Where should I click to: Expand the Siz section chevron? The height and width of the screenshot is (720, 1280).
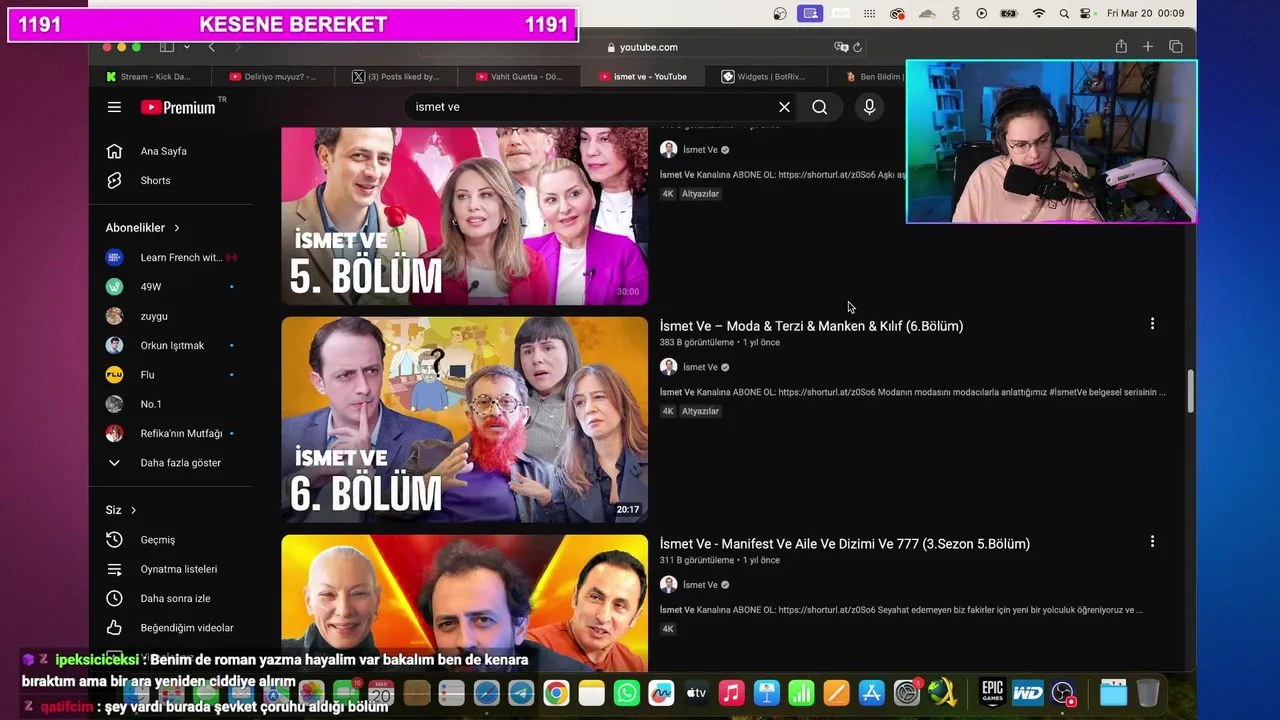pos(133,510)
